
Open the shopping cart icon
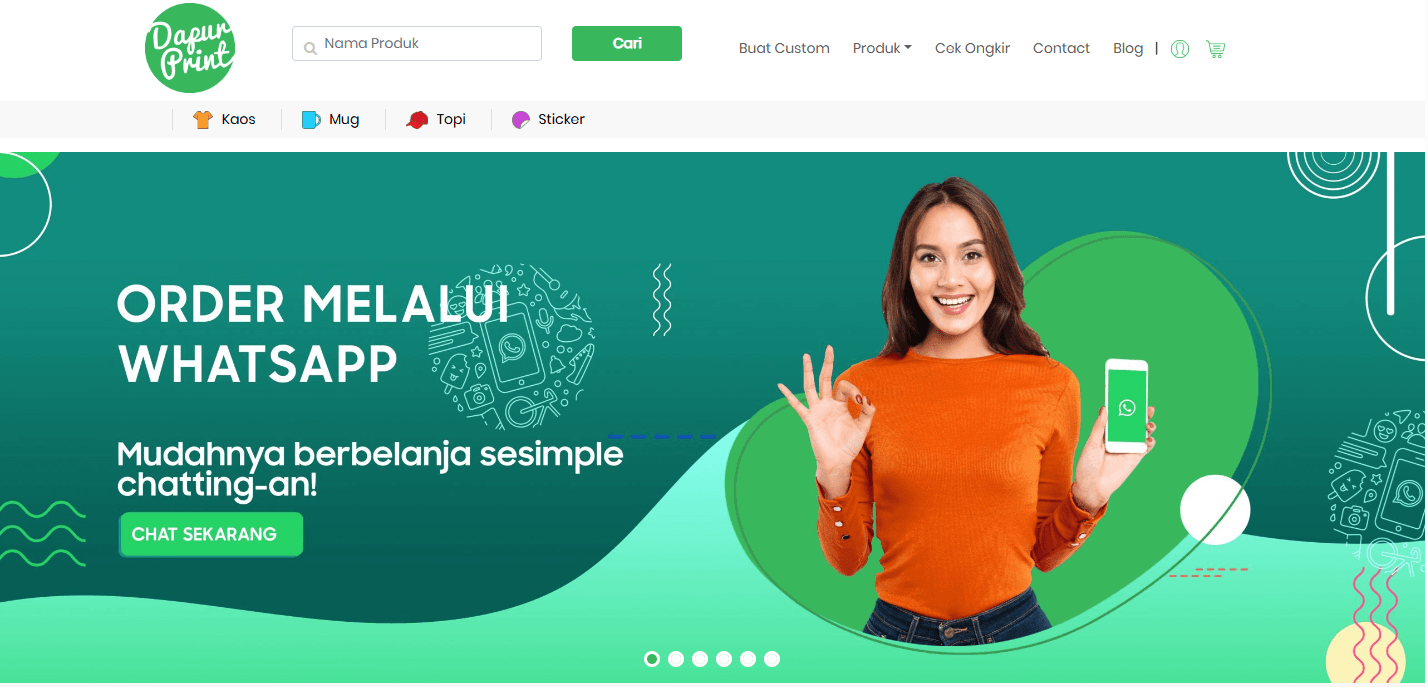[x=1215, y=48]
